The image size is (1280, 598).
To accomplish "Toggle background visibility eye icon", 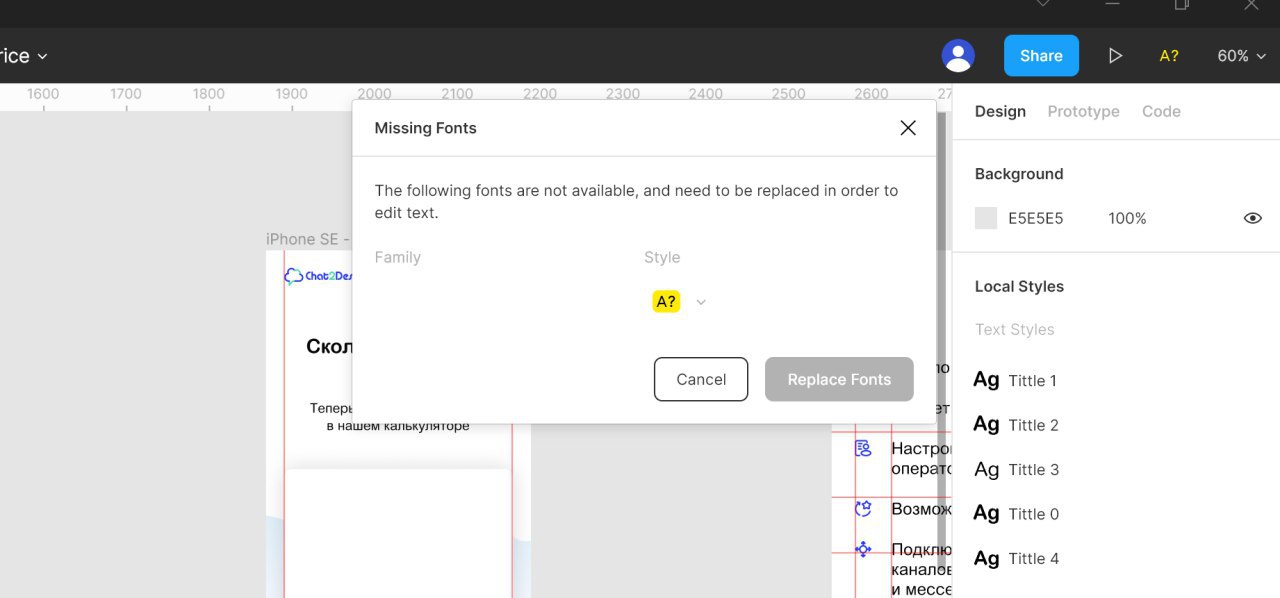I will coord(1252,218).
